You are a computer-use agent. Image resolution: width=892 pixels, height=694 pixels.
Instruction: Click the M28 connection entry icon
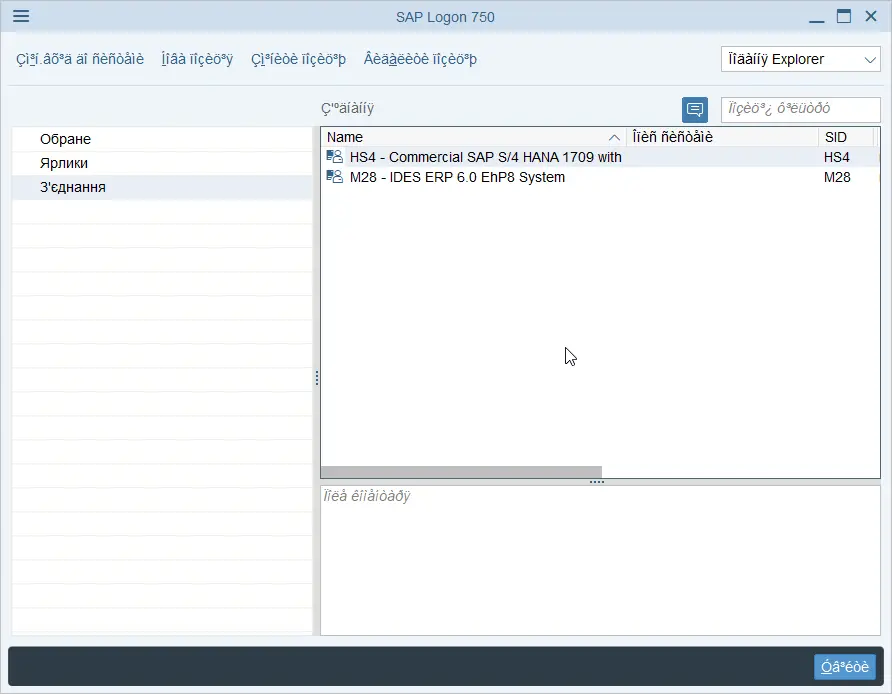click(x=334, y=177)
